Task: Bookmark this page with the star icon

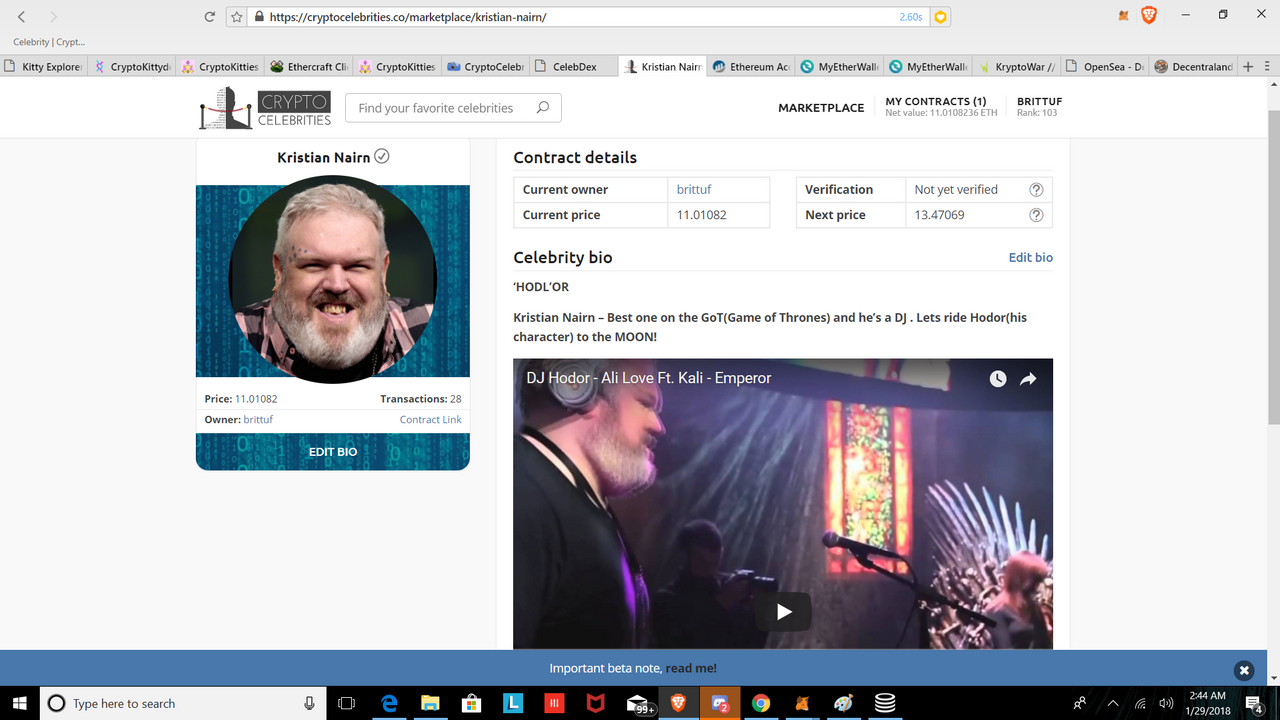Action: click(237, 17)
